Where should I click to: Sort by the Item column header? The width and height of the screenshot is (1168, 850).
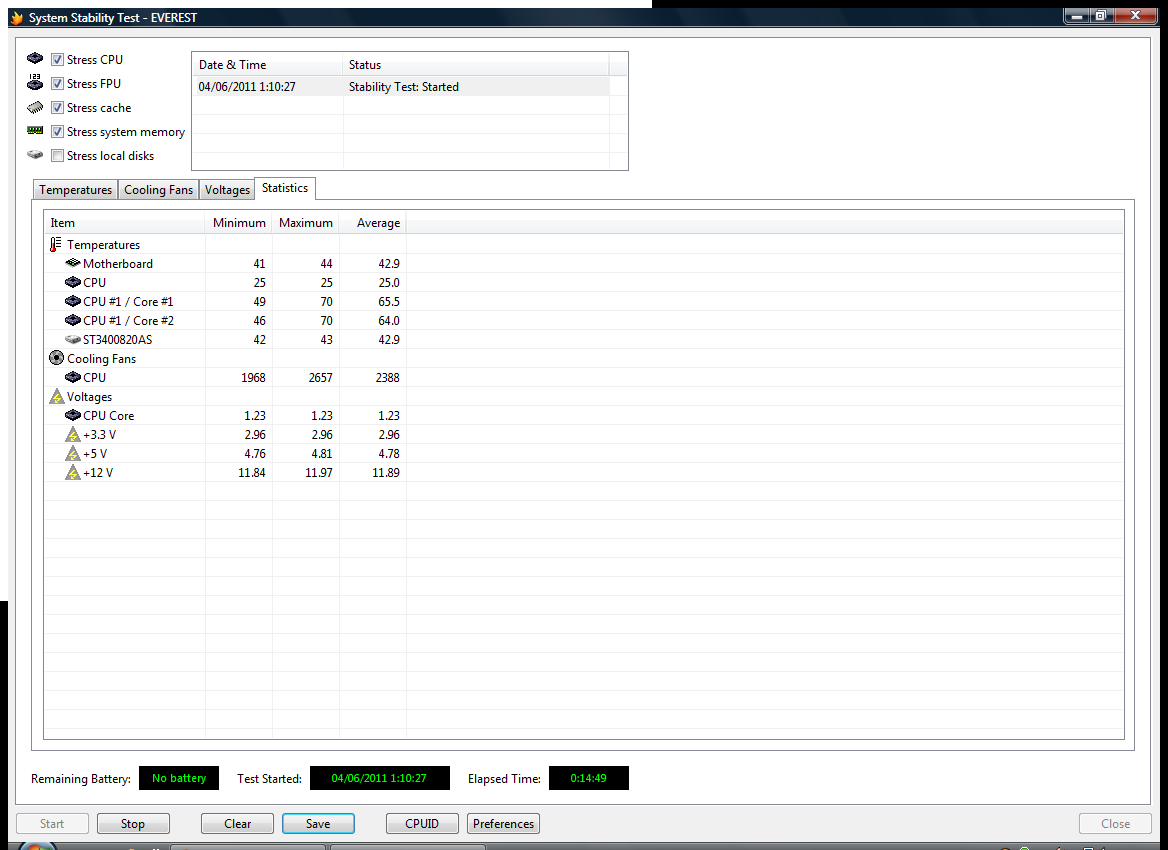[124, 223]
